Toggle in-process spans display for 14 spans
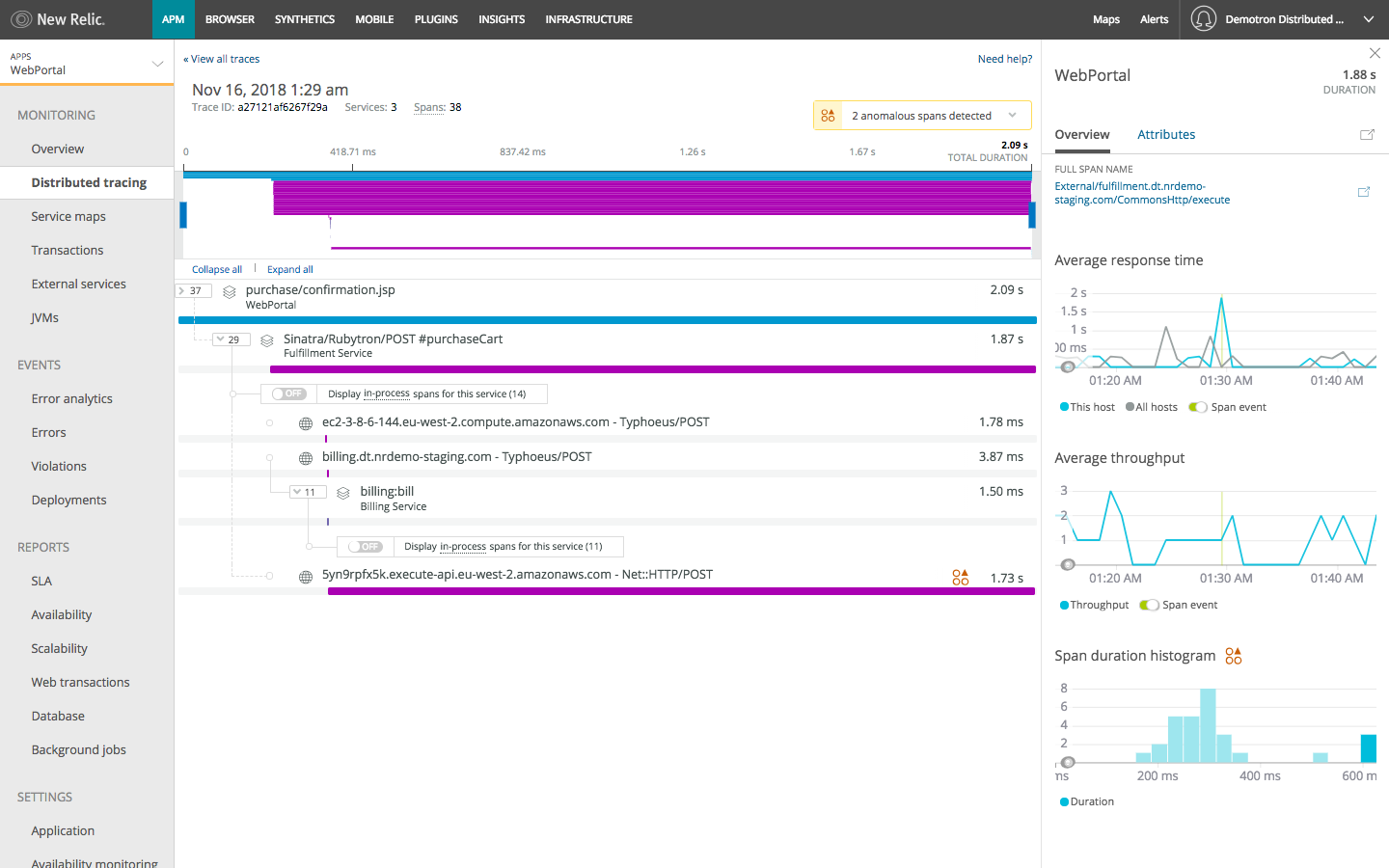Viewport: 1389px width, 868px height. click(x=288, y=393)
